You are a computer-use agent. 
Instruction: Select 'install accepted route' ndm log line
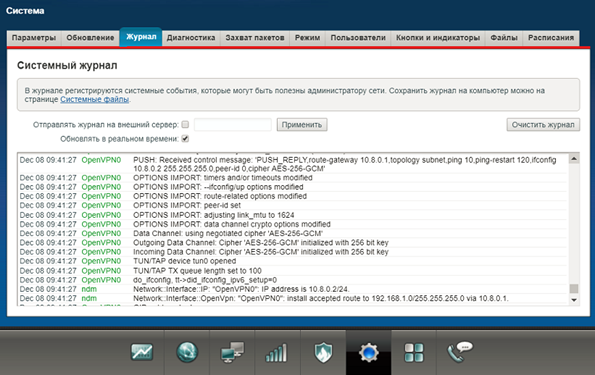pos(292,298)
